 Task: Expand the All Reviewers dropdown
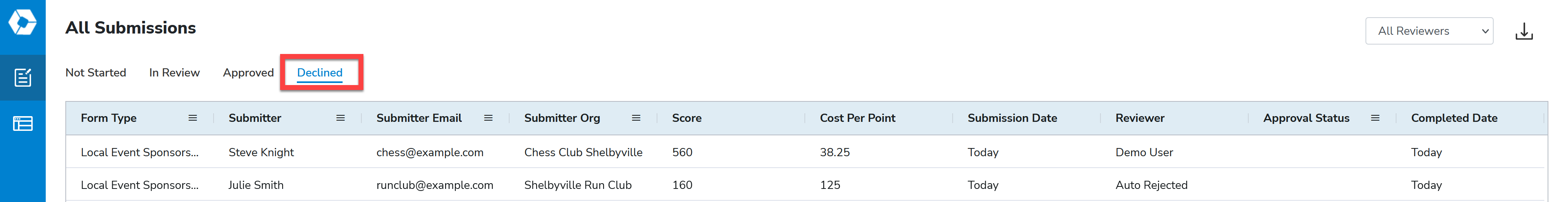(1429, 31)
